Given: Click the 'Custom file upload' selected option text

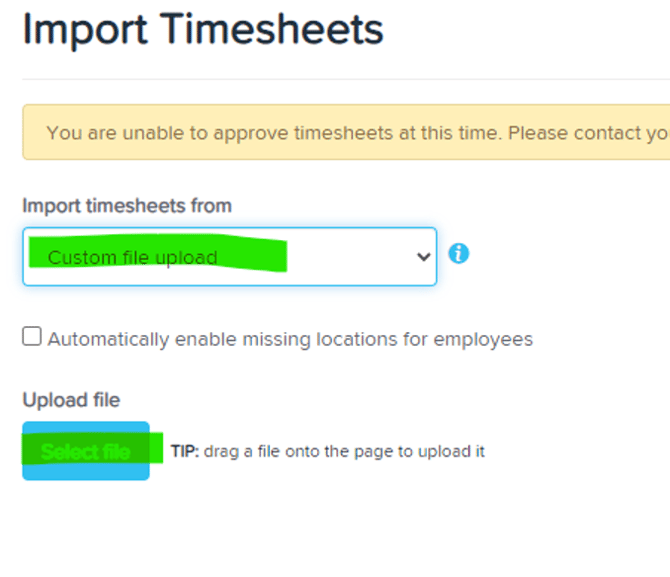Looking at the screenshot, I should [132, 258].
